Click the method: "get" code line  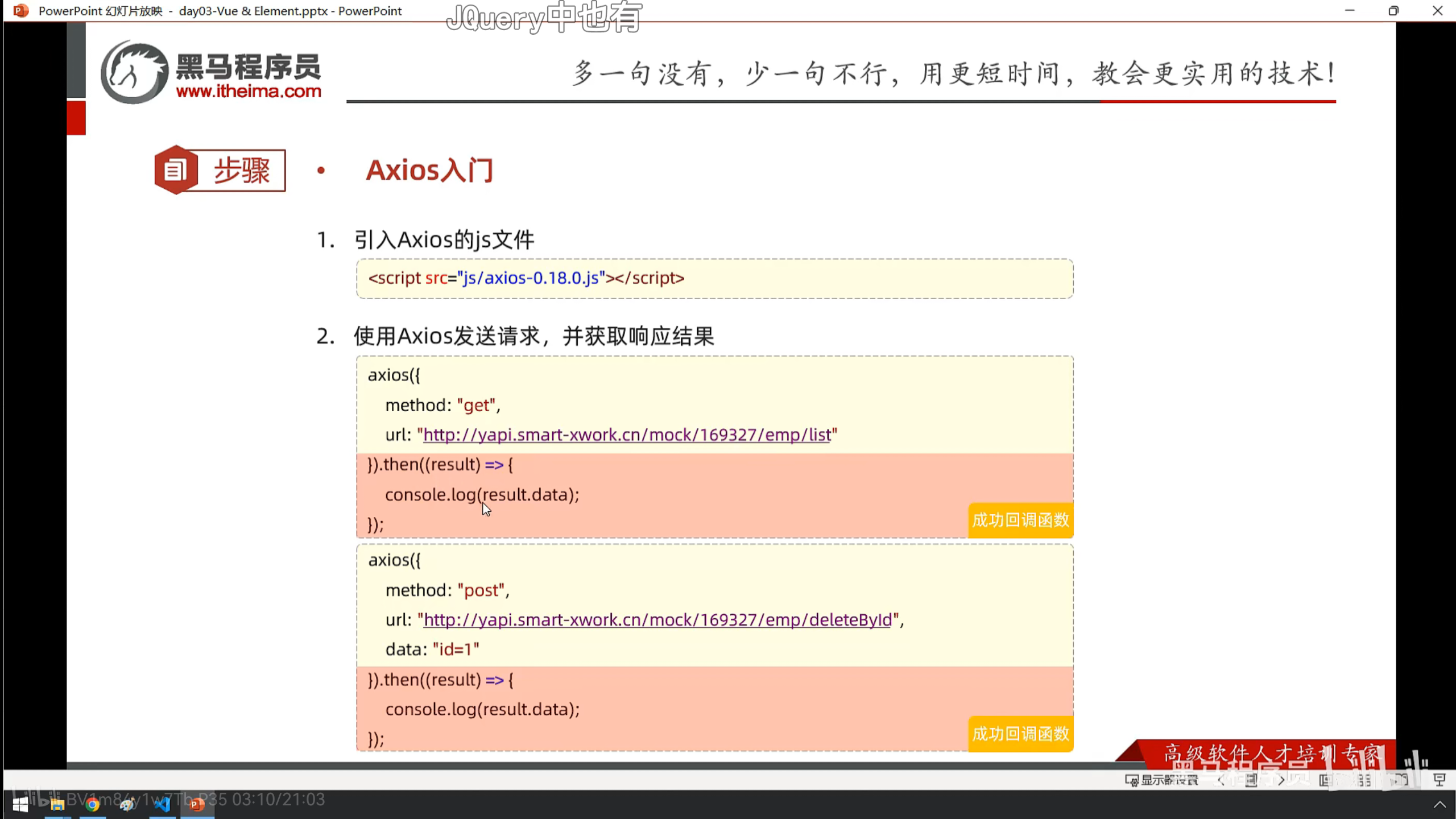[x=443, y=406]
